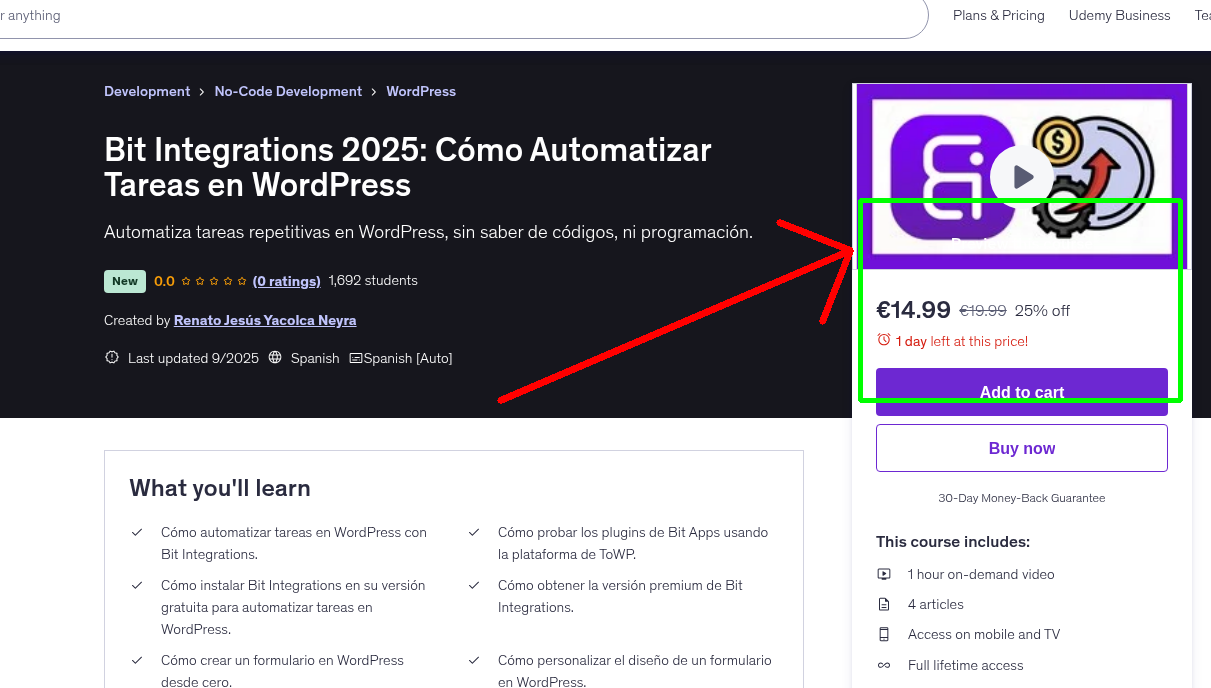Click the captions icon before Spanish [Auto]

(x=361, y=357)
